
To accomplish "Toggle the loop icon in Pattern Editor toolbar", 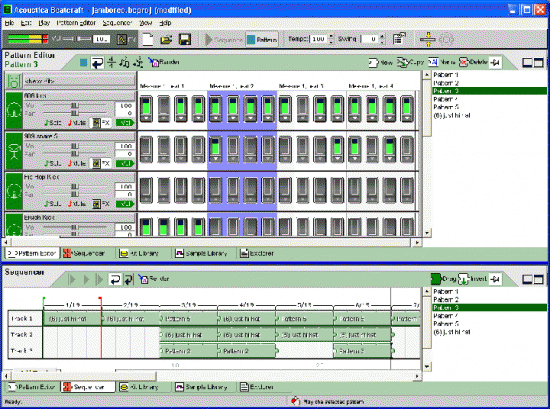I will tap(97, 63).
